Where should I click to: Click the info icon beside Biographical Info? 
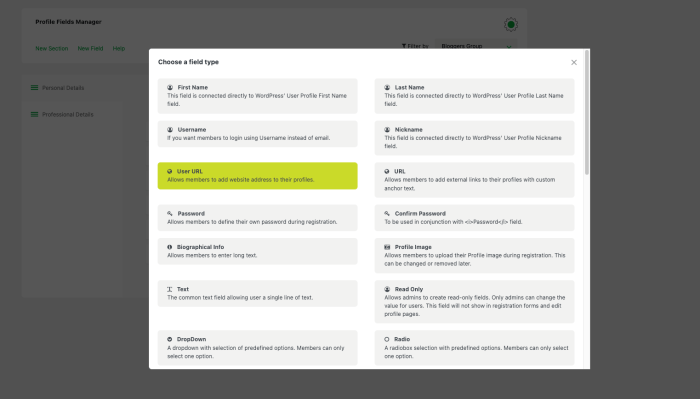[x=170, y=247]
